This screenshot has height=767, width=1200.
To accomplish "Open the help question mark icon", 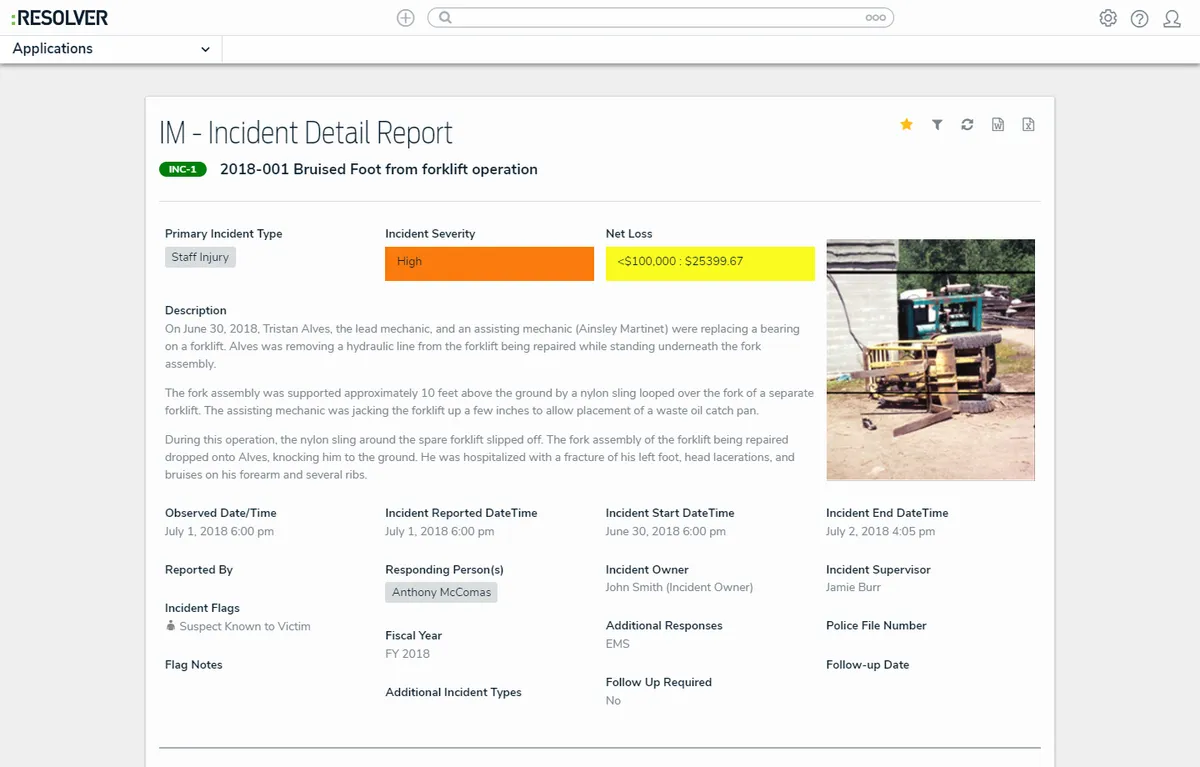I will point(1140,18).
